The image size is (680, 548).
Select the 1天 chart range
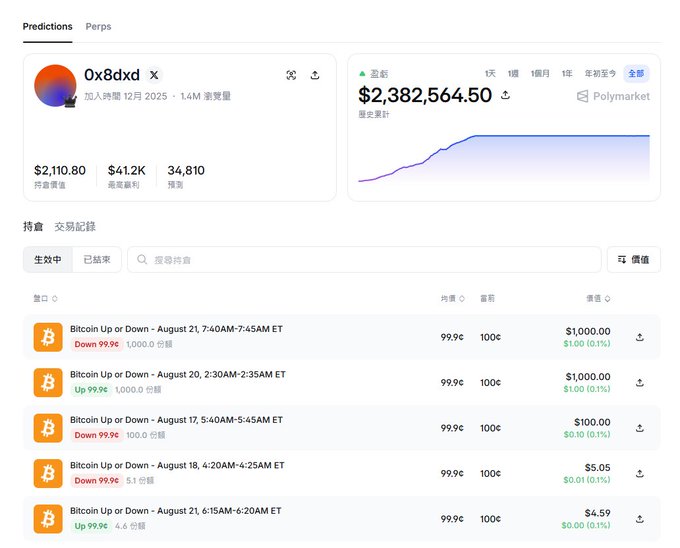[490, 73]
